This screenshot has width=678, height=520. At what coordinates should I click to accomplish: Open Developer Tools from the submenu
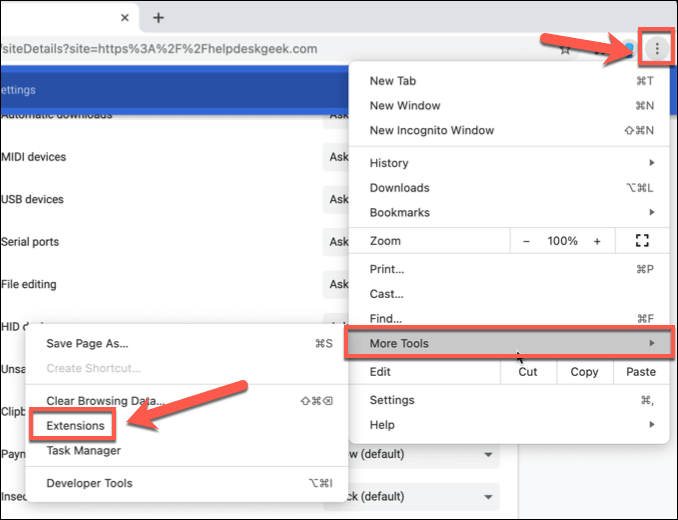tap(89, 483)
